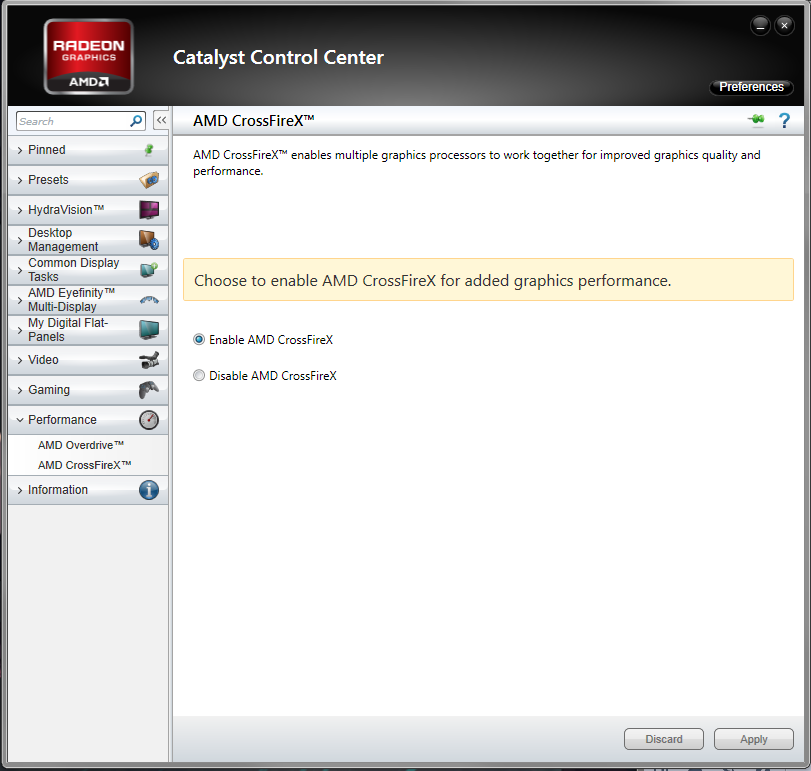This screenshot has width=811, height=771.
Task: Click the Gaming controller icon
Action: 149,389
